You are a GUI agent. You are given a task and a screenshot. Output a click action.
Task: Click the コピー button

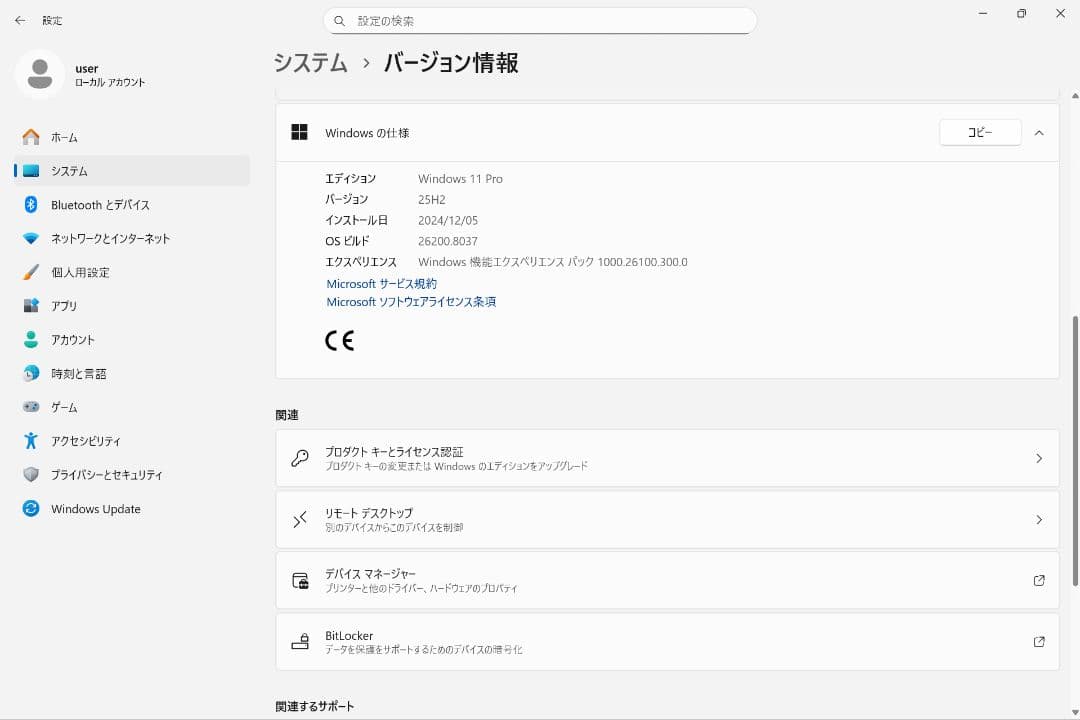tap(979, 132)
